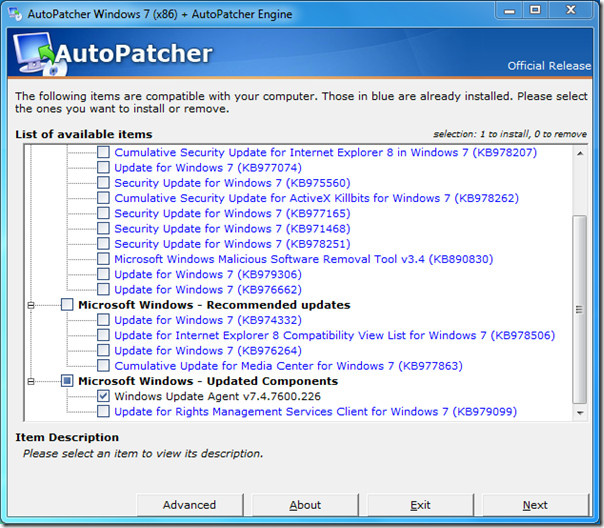604x528 pixels.
Task: Toggle Update for Windows 7 KB979306 checkbox
Action: [103, 274]
